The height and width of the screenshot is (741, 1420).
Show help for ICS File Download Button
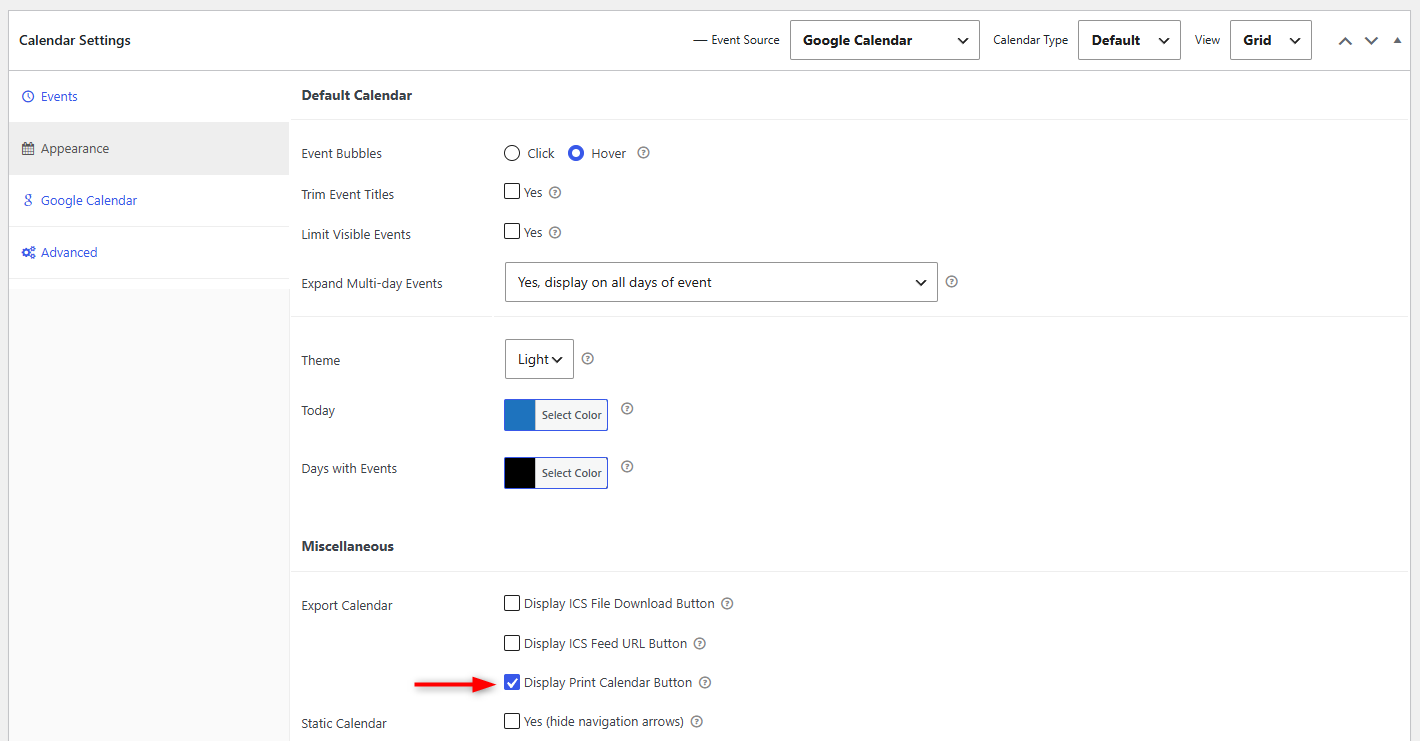point(727,603)
